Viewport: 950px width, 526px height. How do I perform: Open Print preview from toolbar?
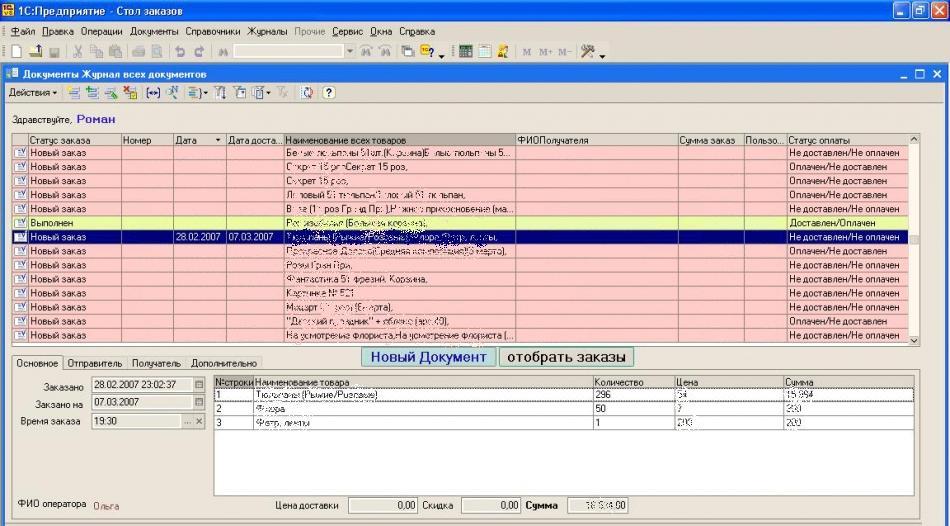coord(157,52)
